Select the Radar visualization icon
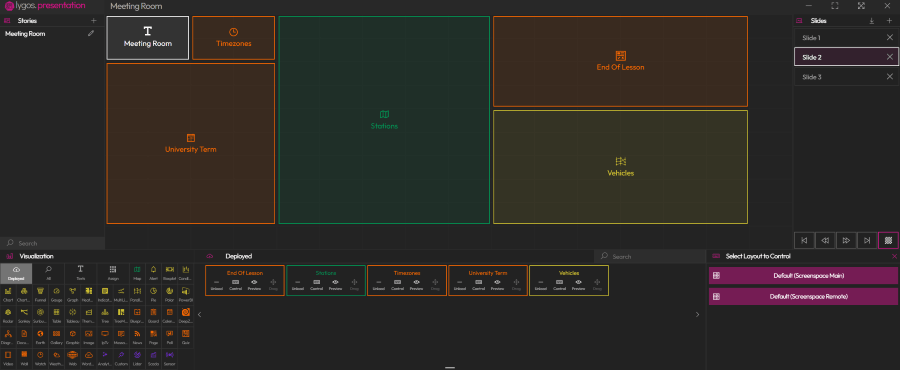 (9, 316)
